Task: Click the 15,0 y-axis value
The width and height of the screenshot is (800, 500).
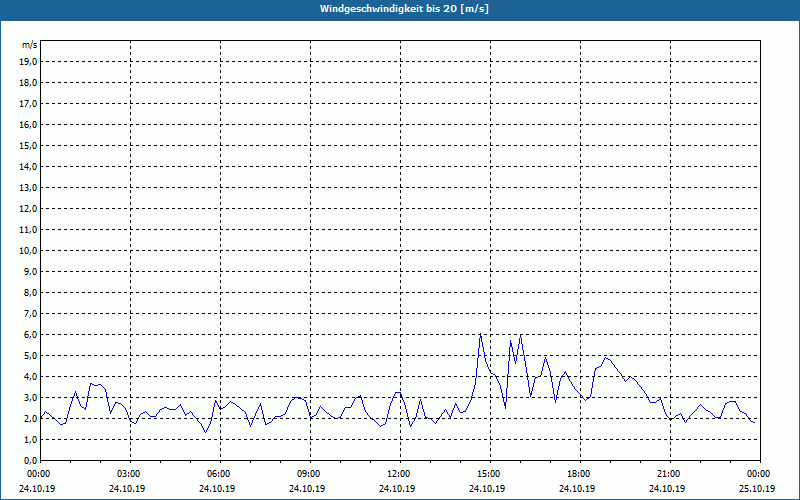Action: click(29, 145)
